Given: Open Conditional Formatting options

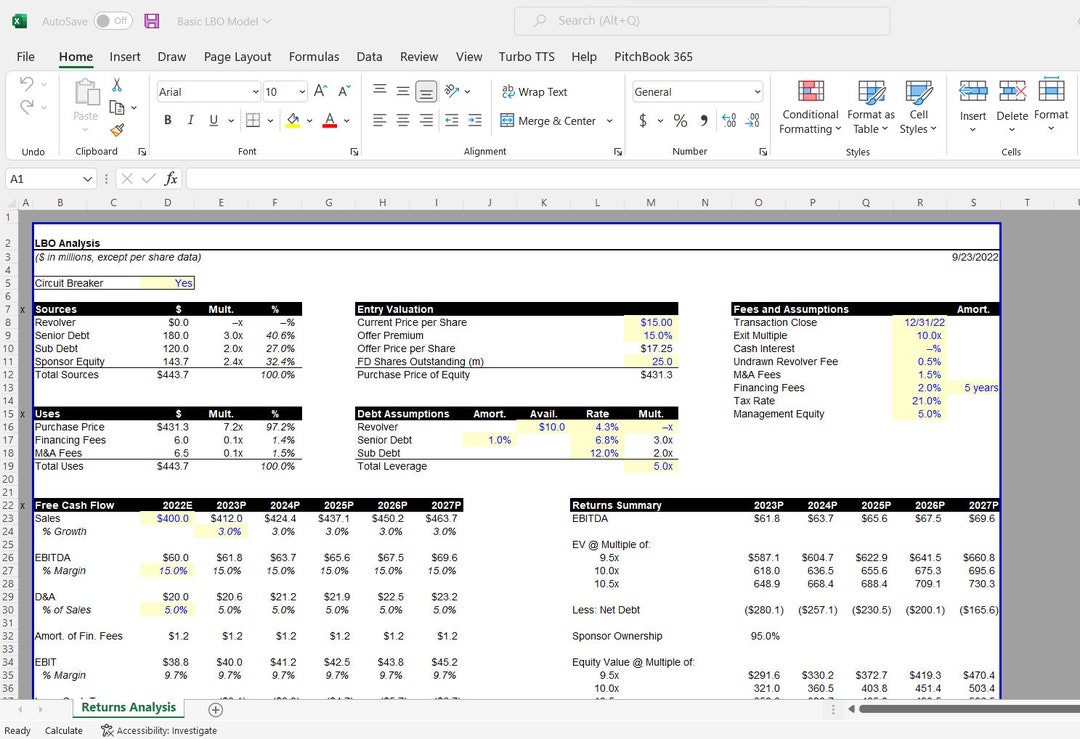Looking at the screenshot, I should click(809, 105).
